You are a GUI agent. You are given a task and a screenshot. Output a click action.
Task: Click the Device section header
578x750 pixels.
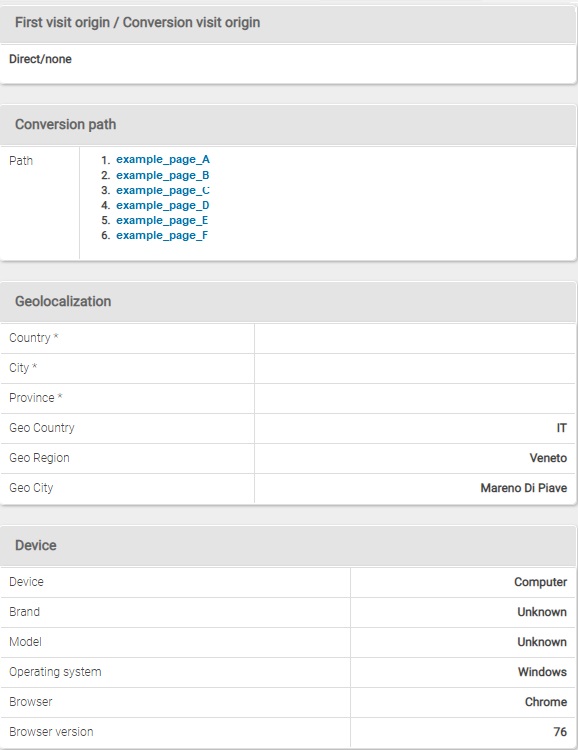288,546
